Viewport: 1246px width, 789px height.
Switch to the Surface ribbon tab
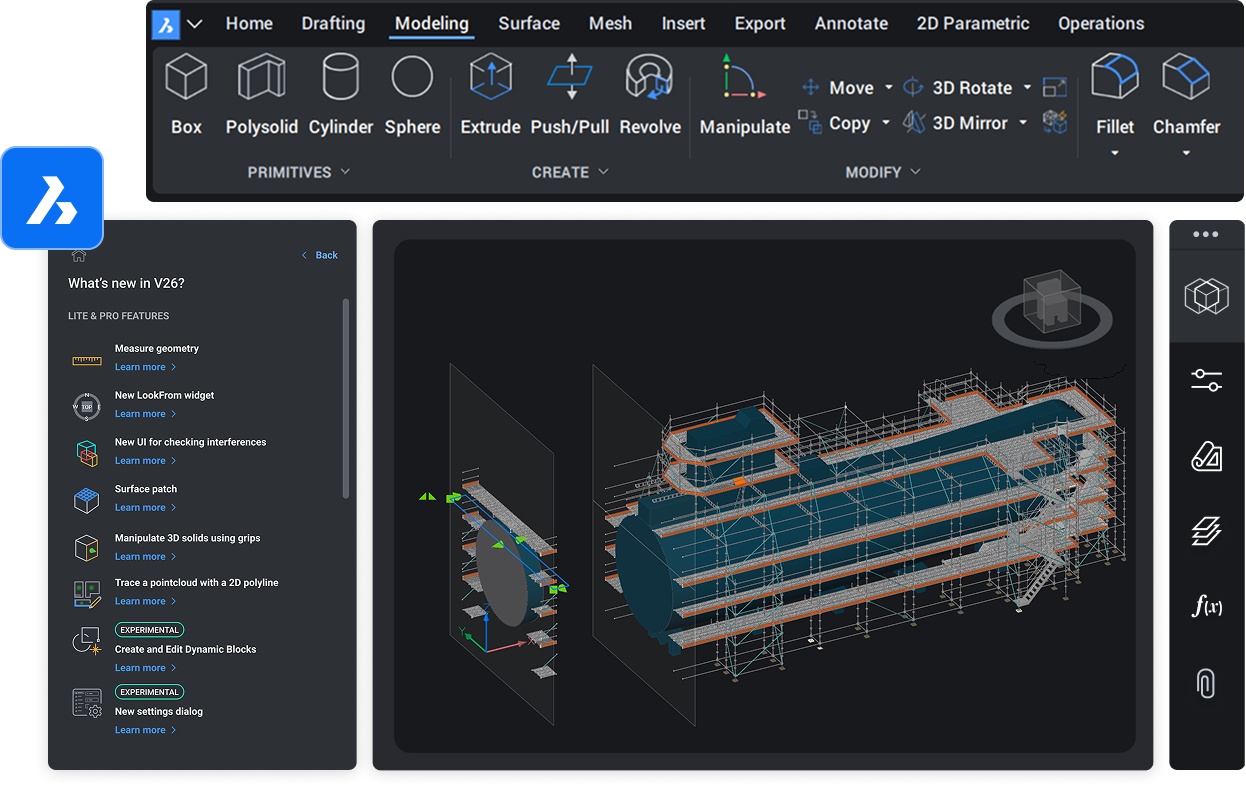pyautogui.click(x=529, y=23)
